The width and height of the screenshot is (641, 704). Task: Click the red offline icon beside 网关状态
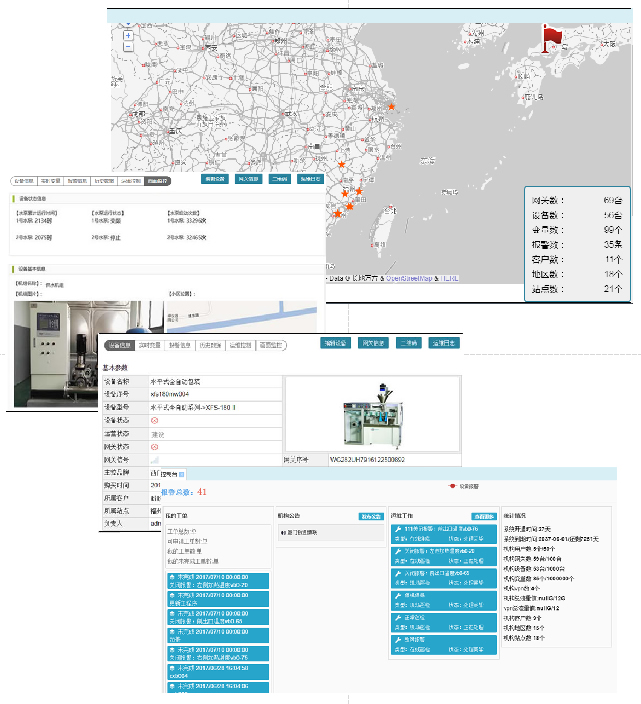point(155,446)
